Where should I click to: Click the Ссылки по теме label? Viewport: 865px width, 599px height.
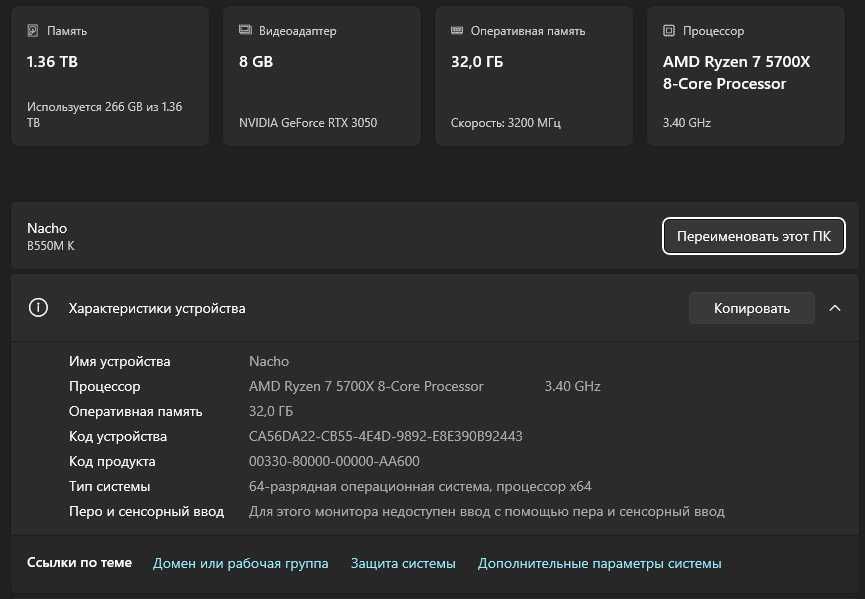coord(79,563)
